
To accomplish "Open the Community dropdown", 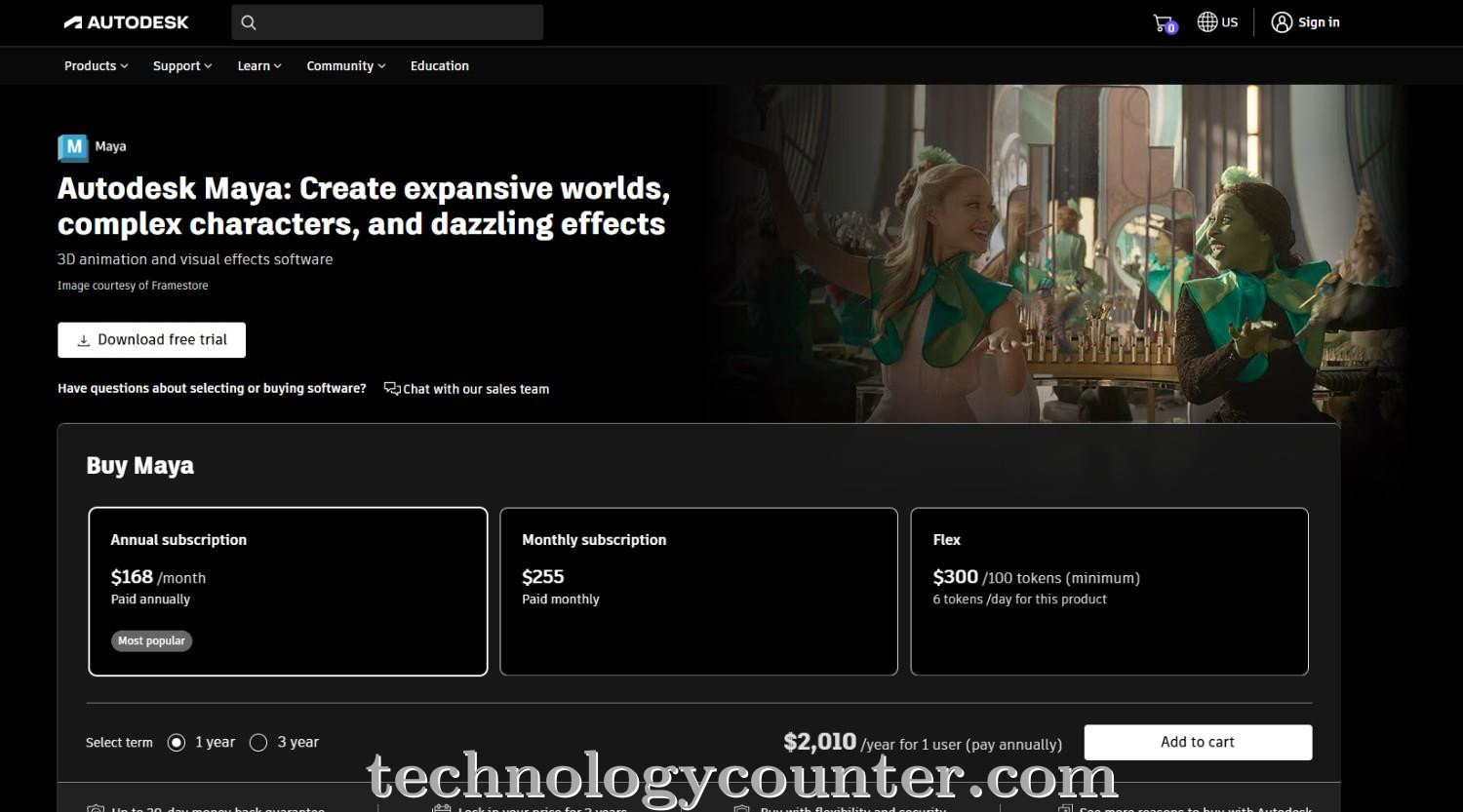I will click(x=345, y=65).
